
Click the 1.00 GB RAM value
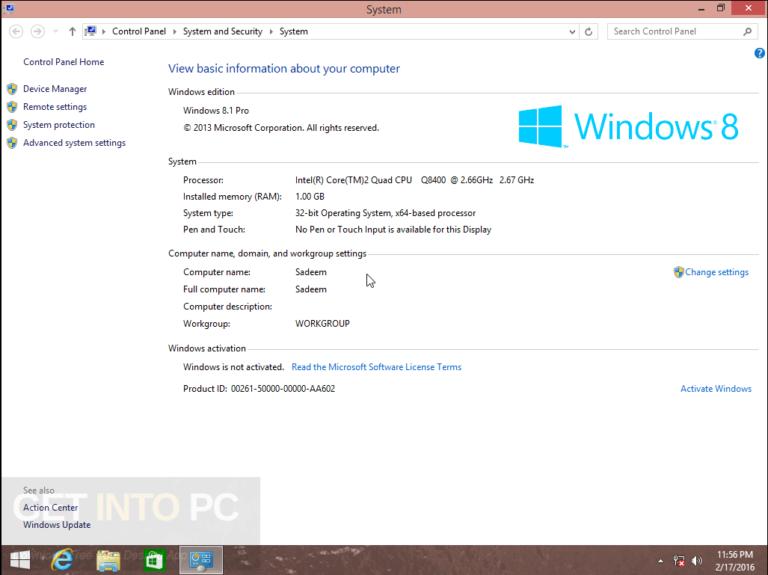(x=310, y=197)
